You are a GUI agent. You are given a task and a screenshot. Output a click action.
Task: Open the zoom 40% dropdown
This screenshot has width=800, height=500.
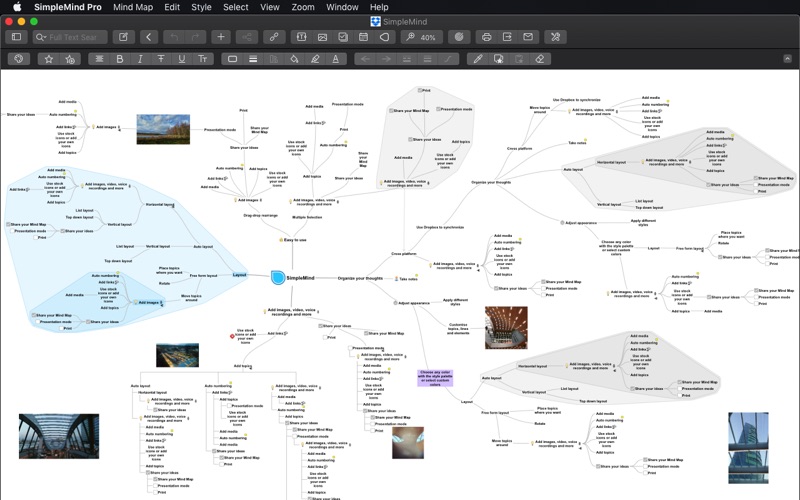click(x=421, y=37)
